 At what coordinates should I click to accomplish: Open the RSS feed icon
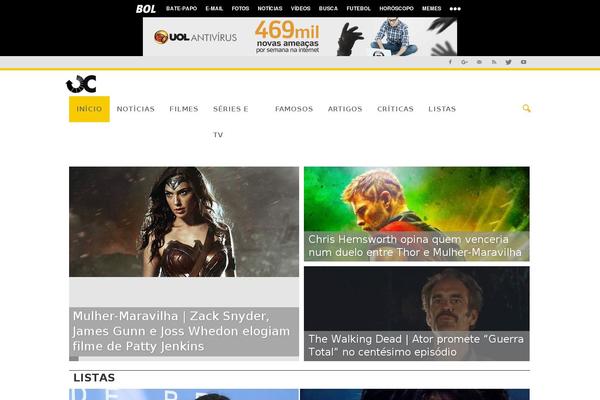[494, 62]
